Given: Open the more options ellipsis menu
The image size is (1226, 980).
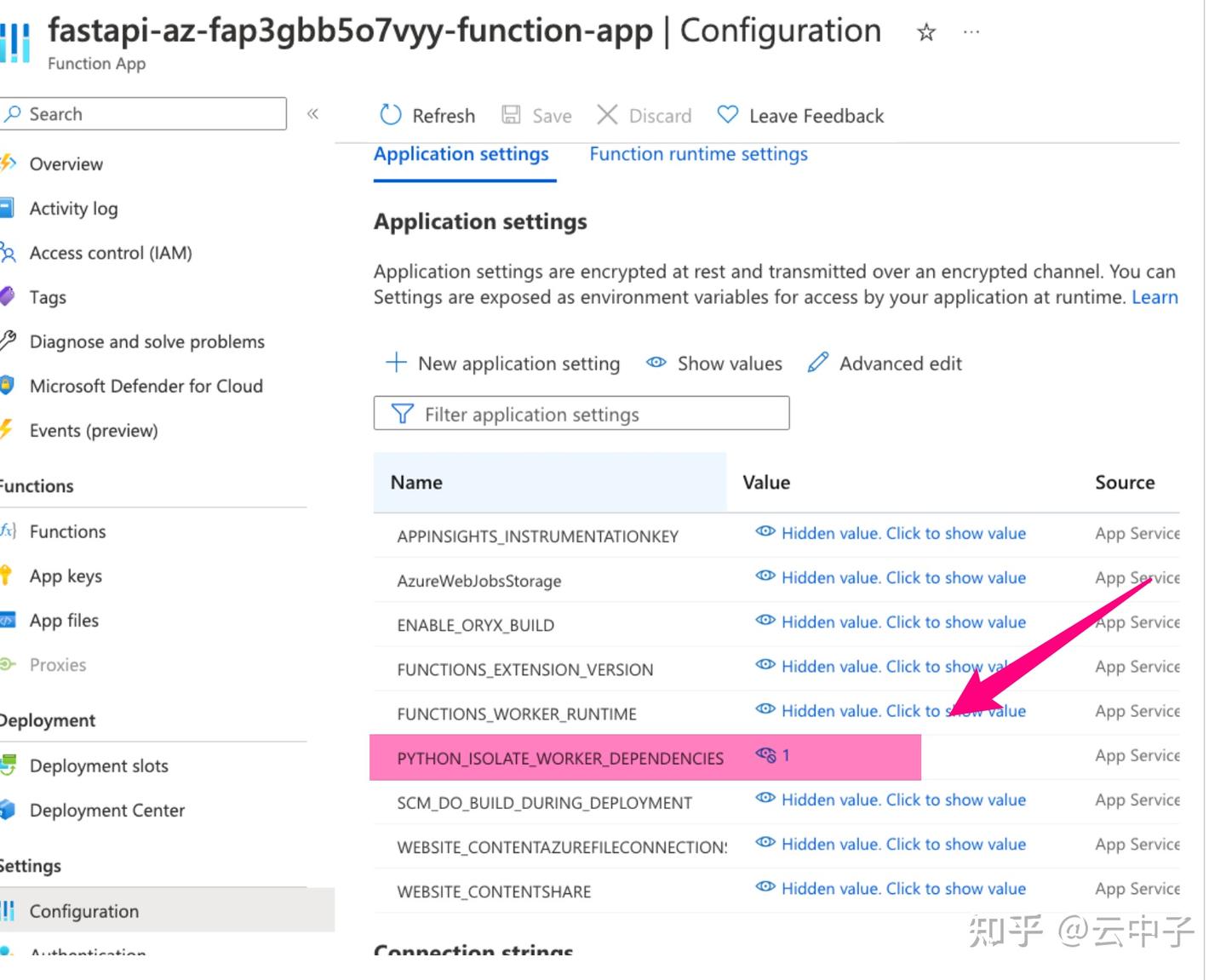Looking at the screenshot, I should click(x=970, y=32).
